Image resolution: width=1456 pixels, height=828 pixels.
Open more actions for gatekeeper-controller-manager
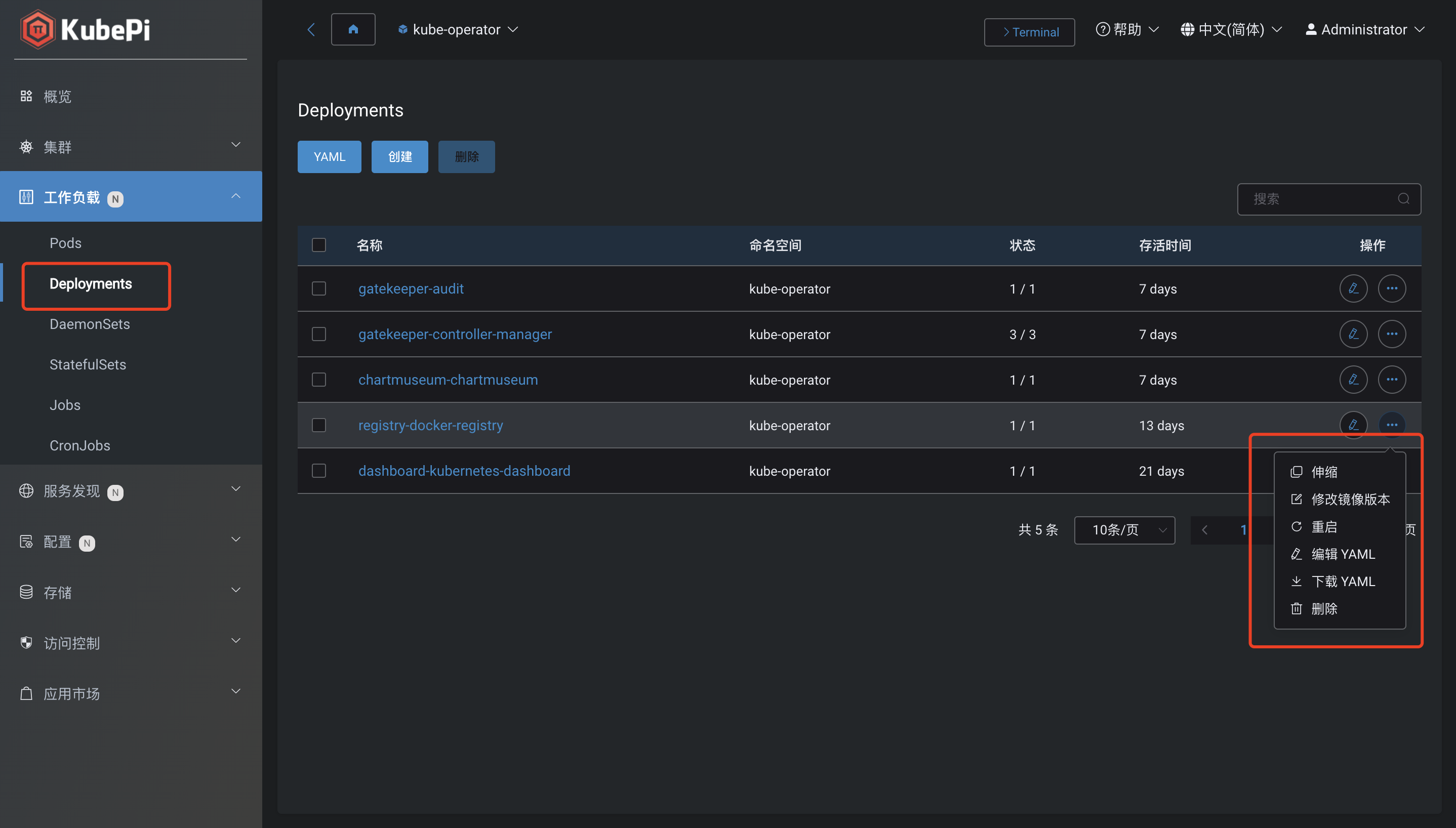[x=1392, y=334]
